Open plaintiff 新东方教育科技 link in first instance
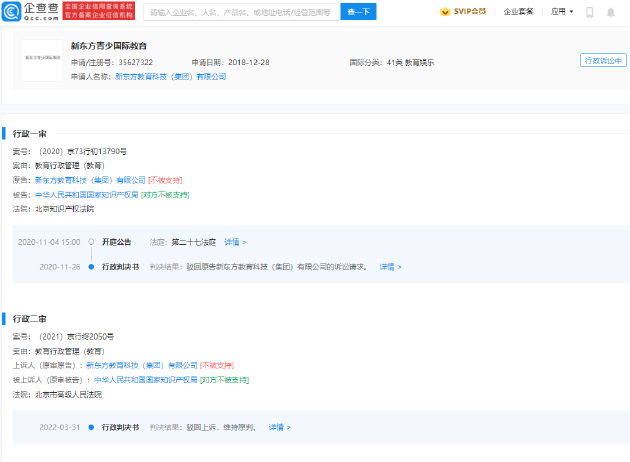Screen dimensions: 630x462 click(90, 180)
